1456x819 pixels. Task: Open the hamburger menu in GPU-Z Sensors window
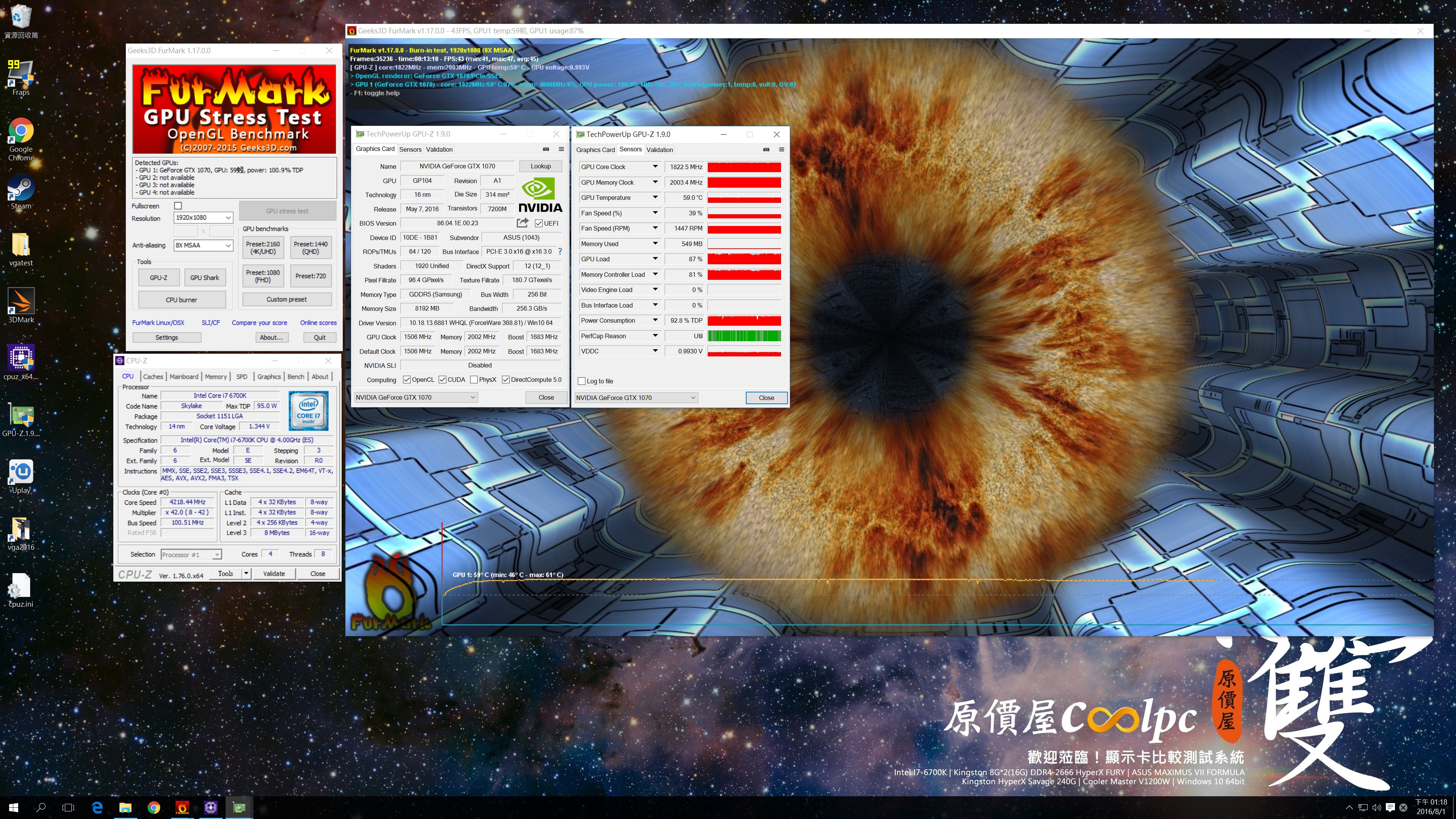(x=782, y=150)
